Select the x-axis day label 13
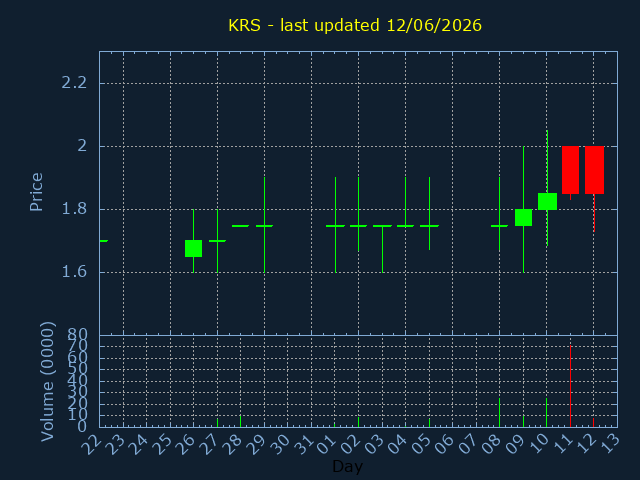Viewport: 640px width, 480px height. pos(609,444)
